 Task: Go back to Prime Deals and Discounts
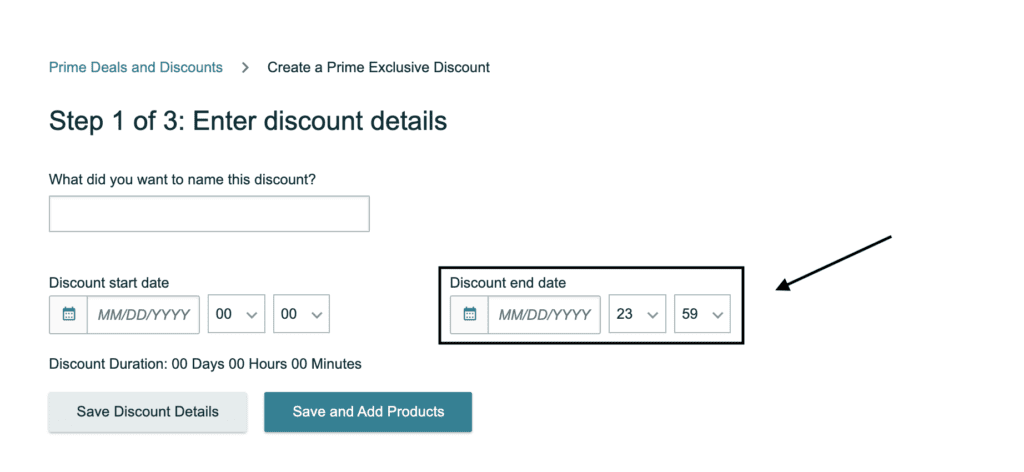pos(136,67)
